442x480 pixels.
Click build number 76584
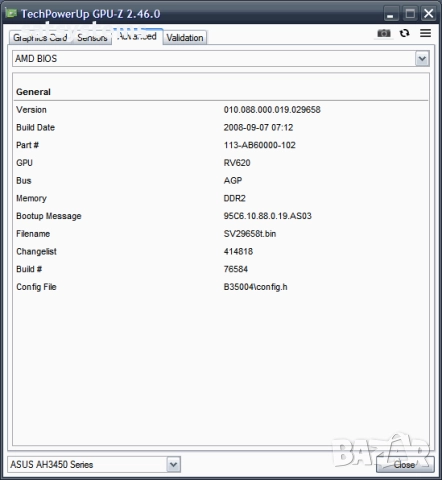pyautogui.click(x=236, y=269)
